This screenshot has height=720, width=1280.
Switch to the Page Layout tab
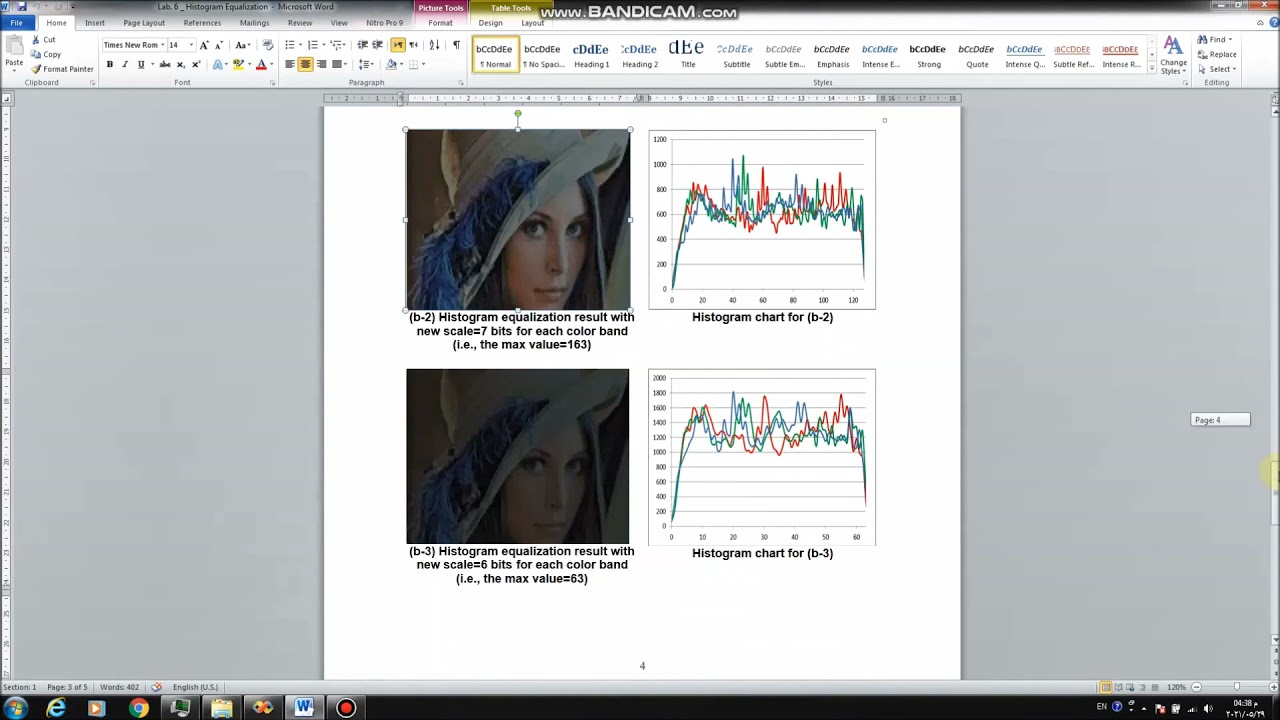click(x=144, y=23)
